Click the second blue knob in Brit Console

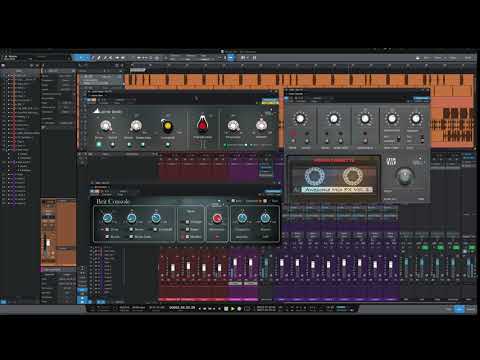pos(132,218)
